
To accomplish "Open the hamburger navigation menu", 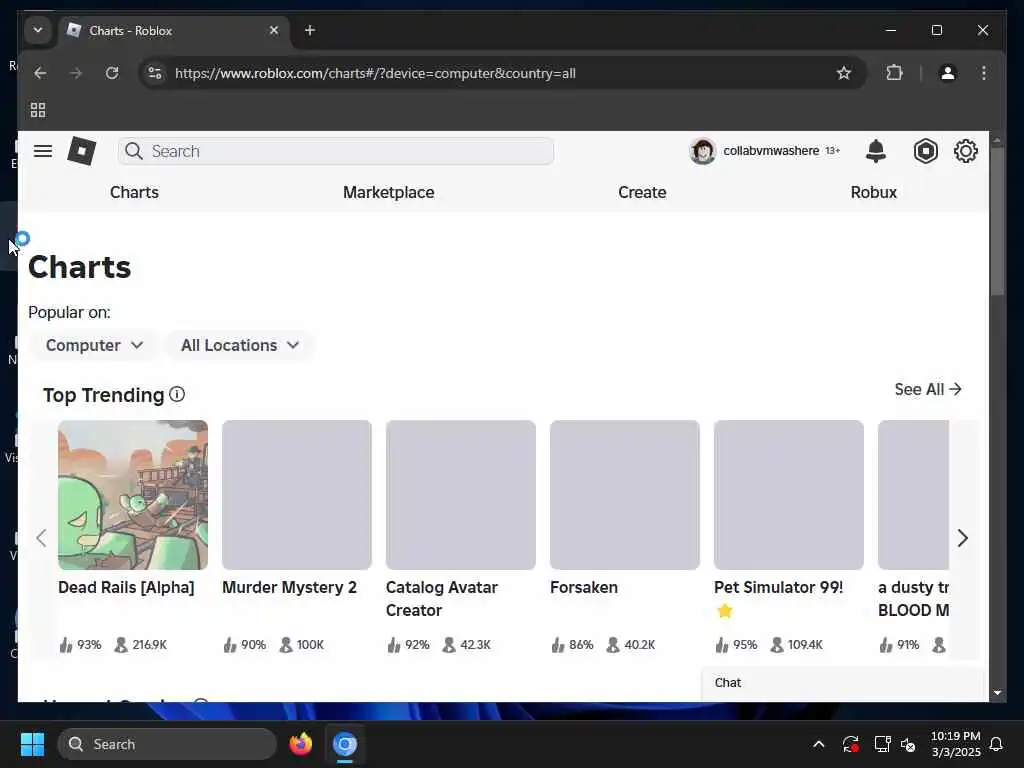I will pyautogui.click(x=43, y=151).
